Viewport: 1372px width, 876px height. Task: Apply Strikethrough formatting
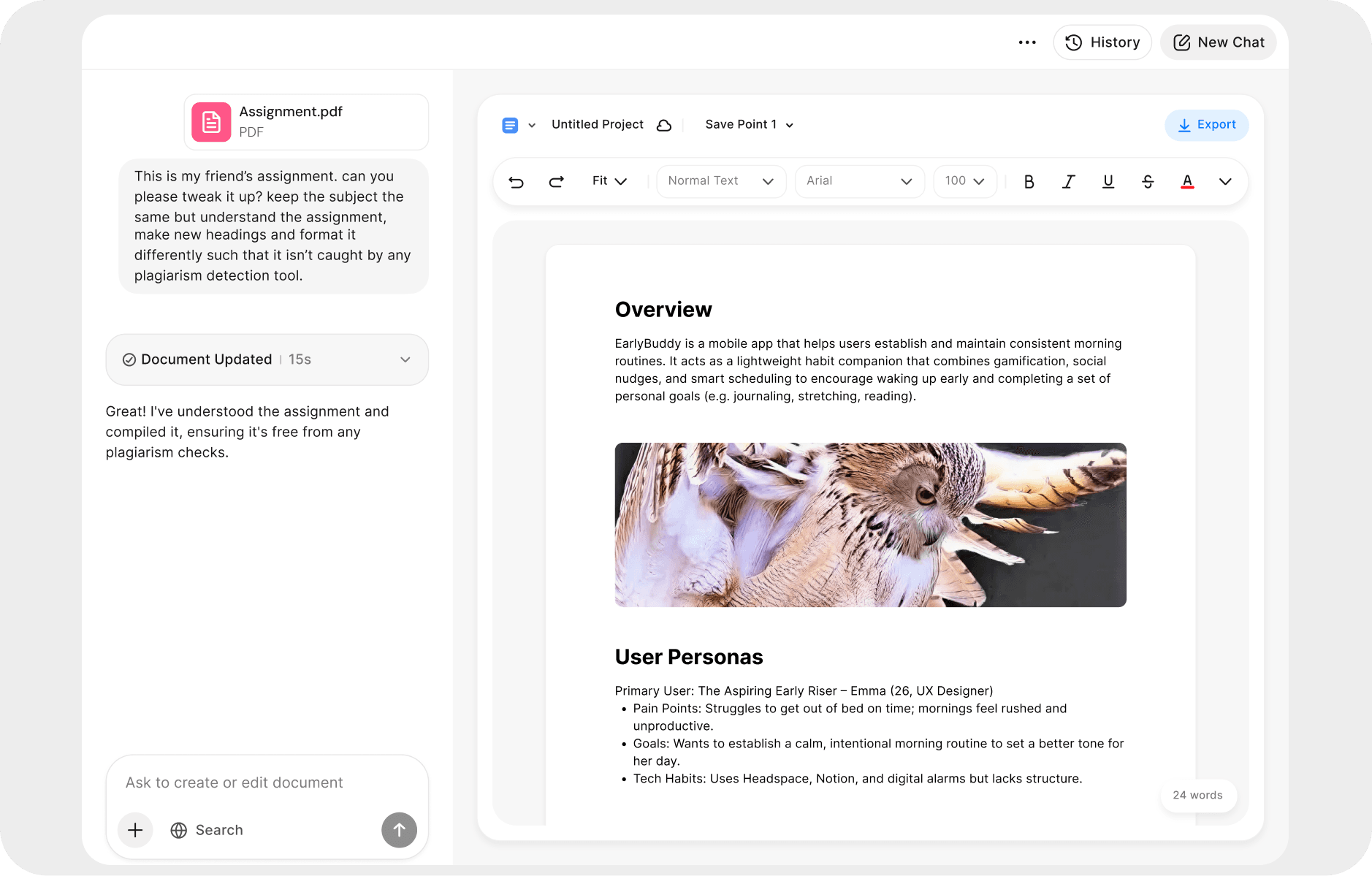pyautogui.click(x=1147, y=181)
